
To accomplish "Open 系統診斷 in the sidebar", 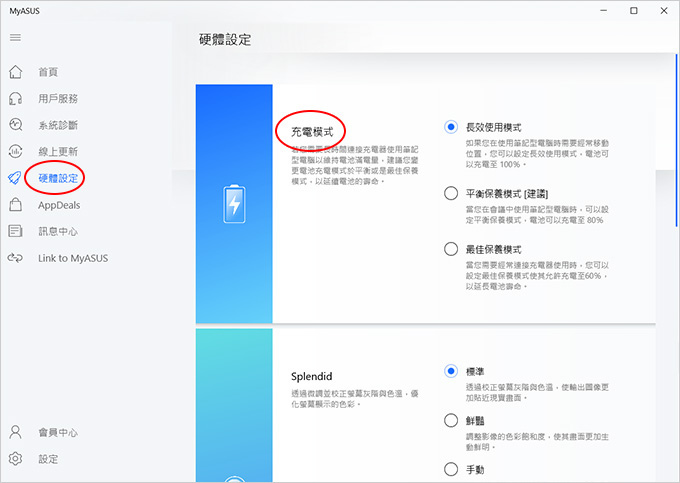I will tap(58, 125).
